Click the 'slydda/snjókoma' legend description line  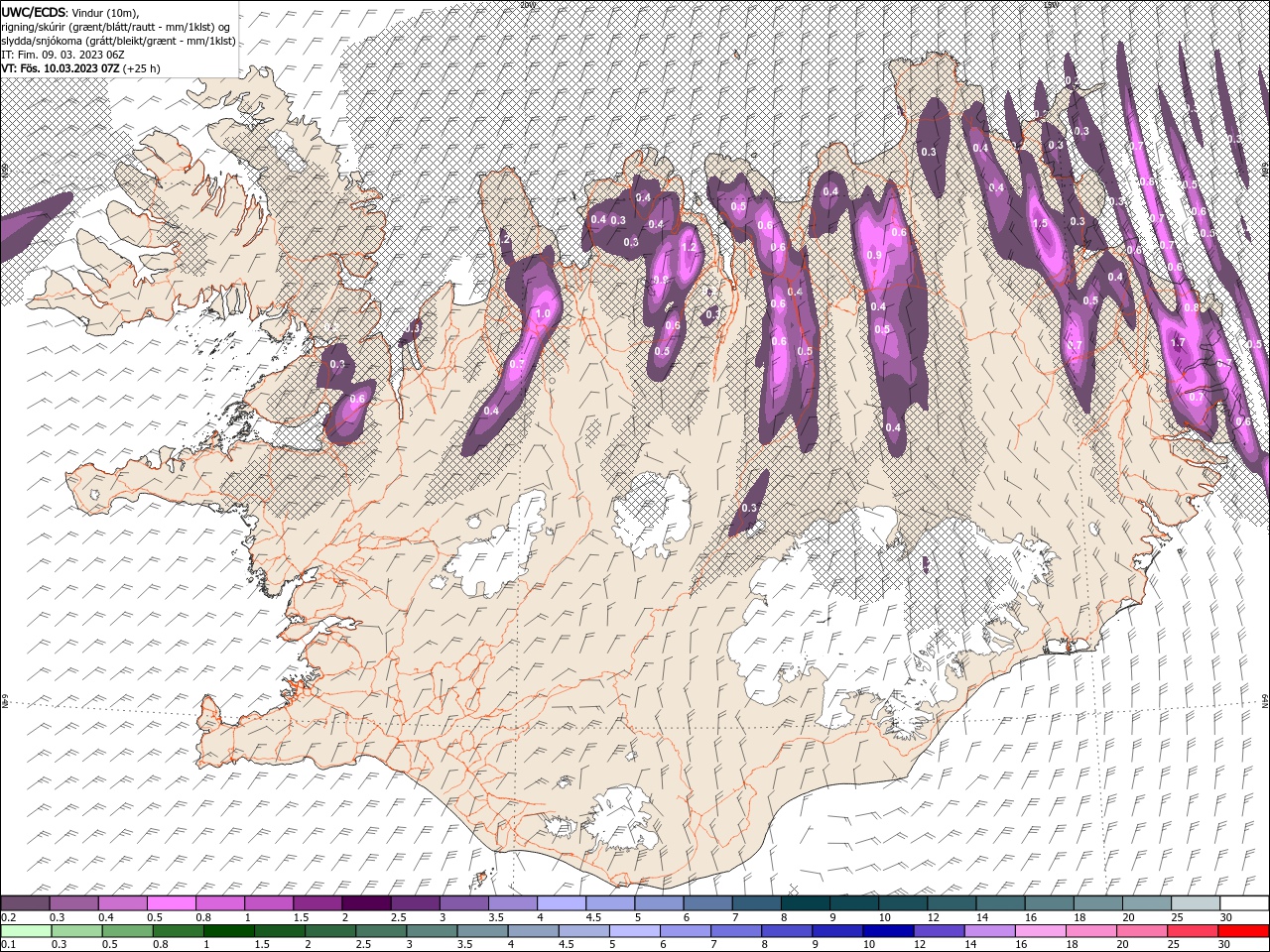(x=119, y=41)
